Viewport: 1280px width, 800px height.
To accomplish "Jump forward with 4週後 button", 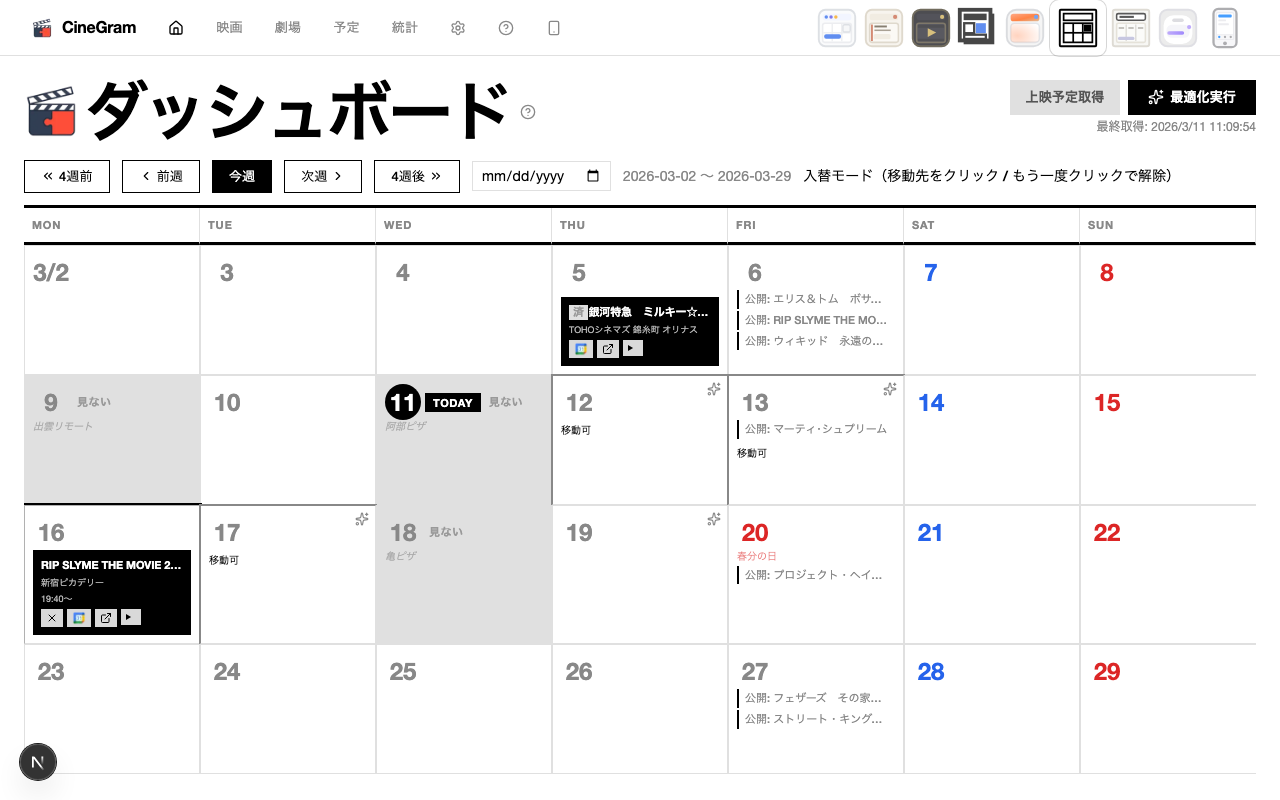I will pos(416,176).
